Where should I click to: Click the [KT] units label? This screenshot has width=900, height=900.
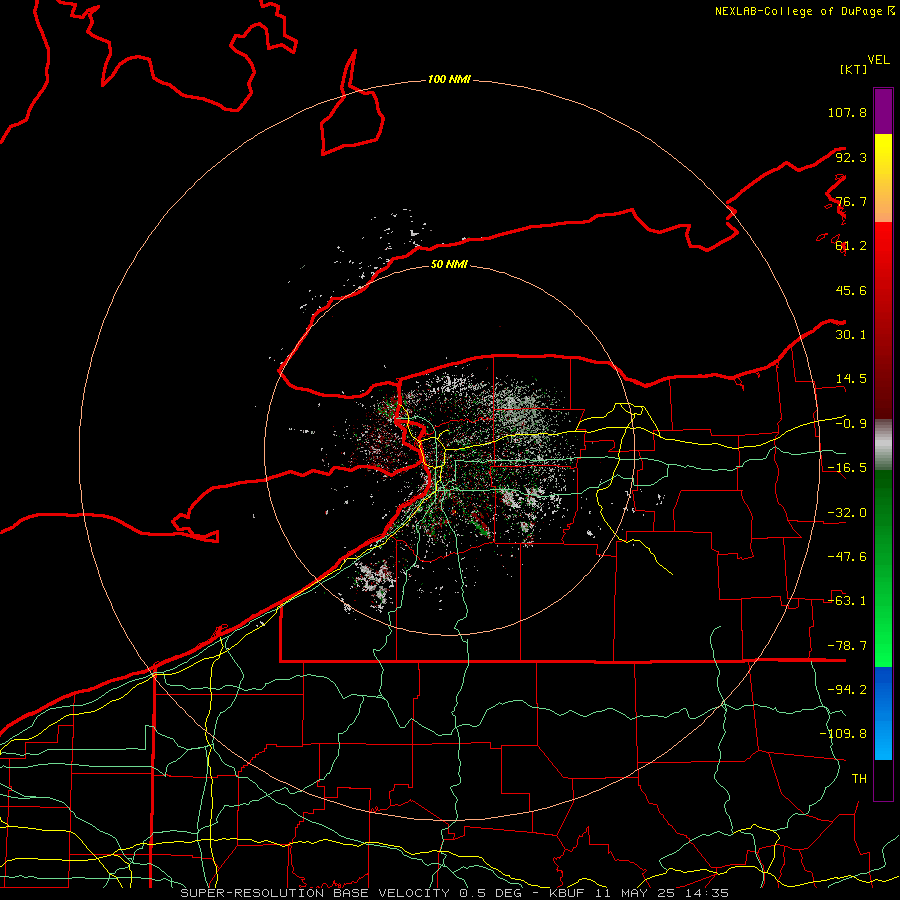click(x=853, y=69)
